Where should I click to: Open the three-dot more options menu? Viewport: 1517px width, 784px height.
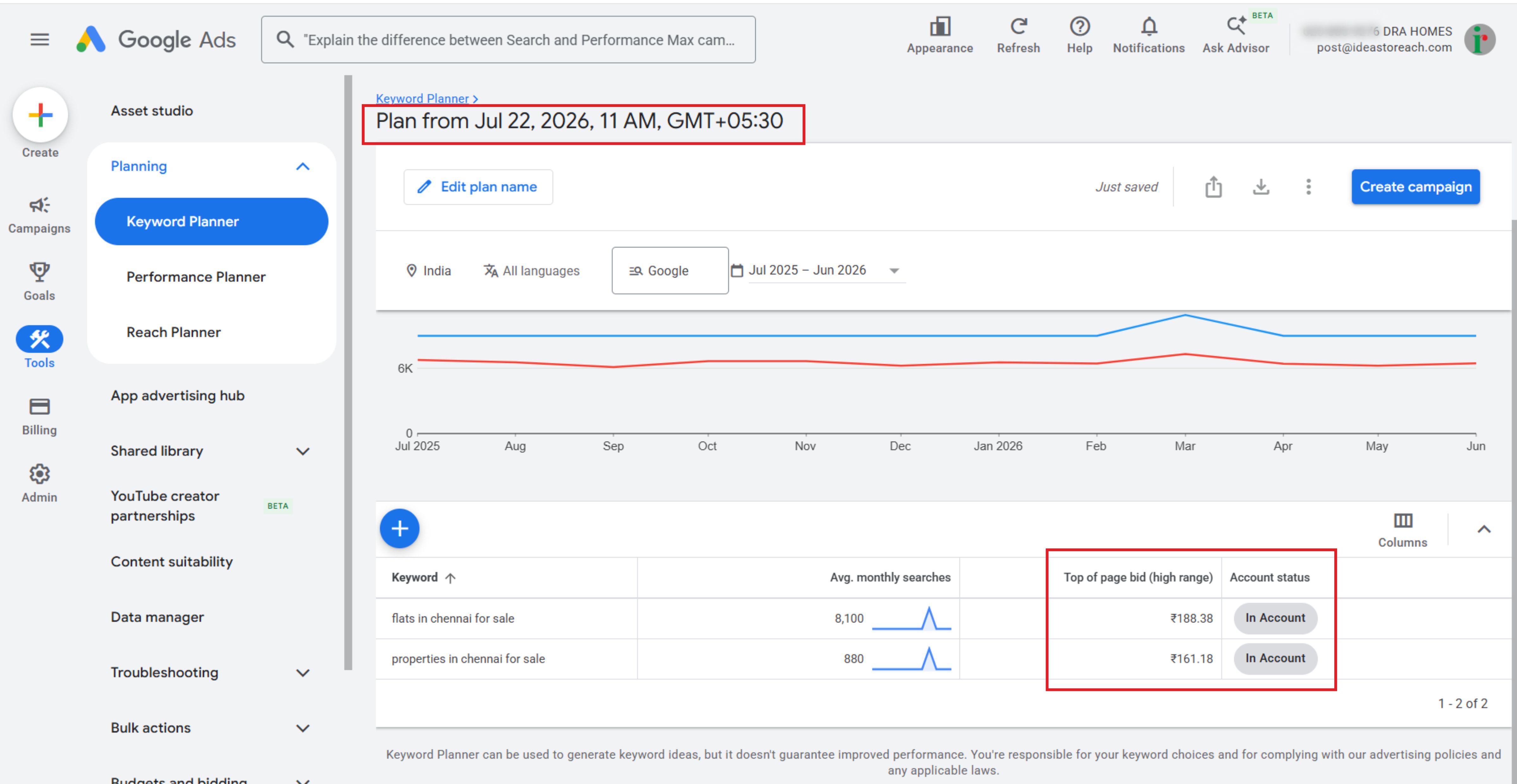coord(1308,187)
